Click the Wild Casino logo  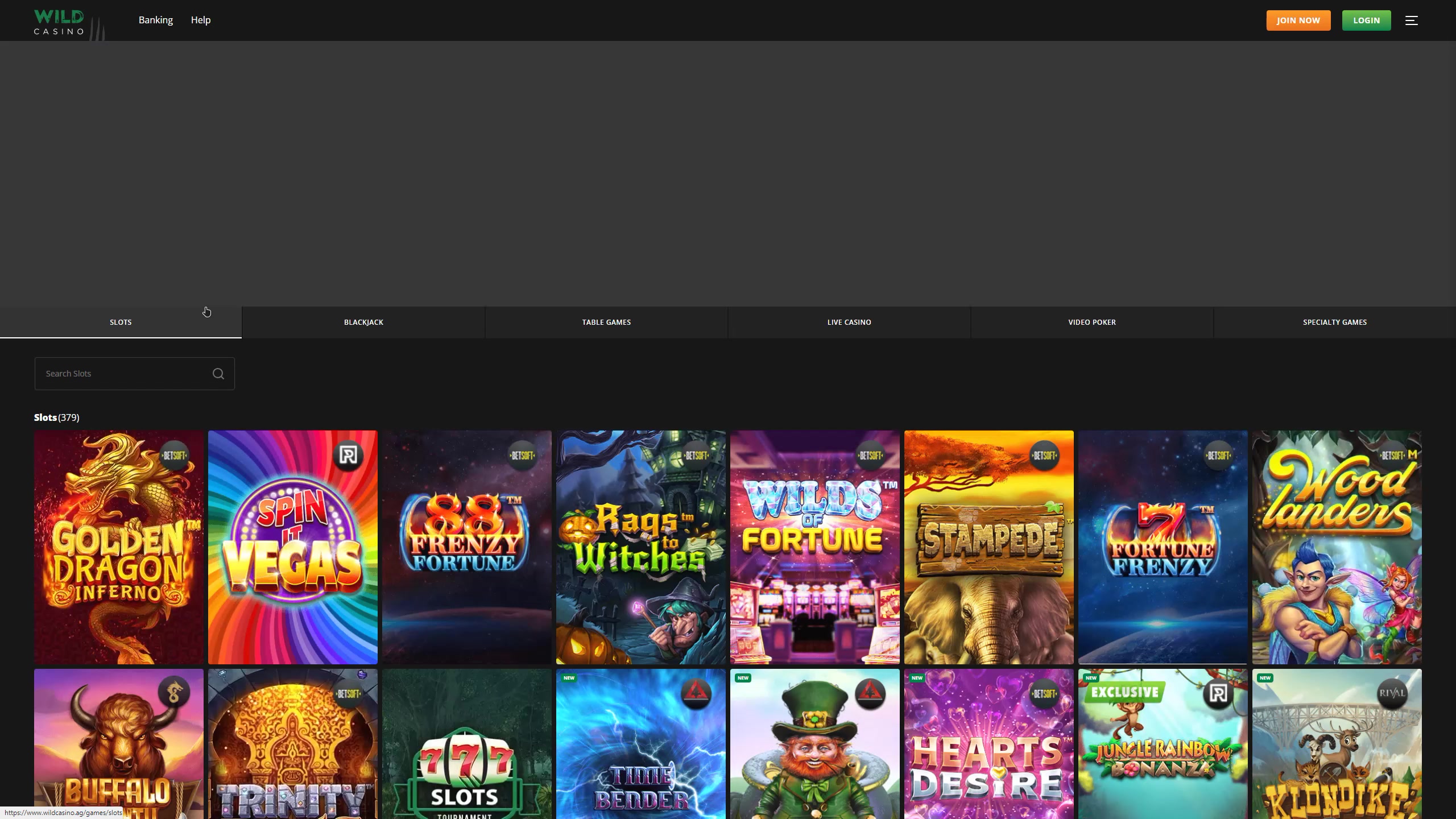coord(59,22)
